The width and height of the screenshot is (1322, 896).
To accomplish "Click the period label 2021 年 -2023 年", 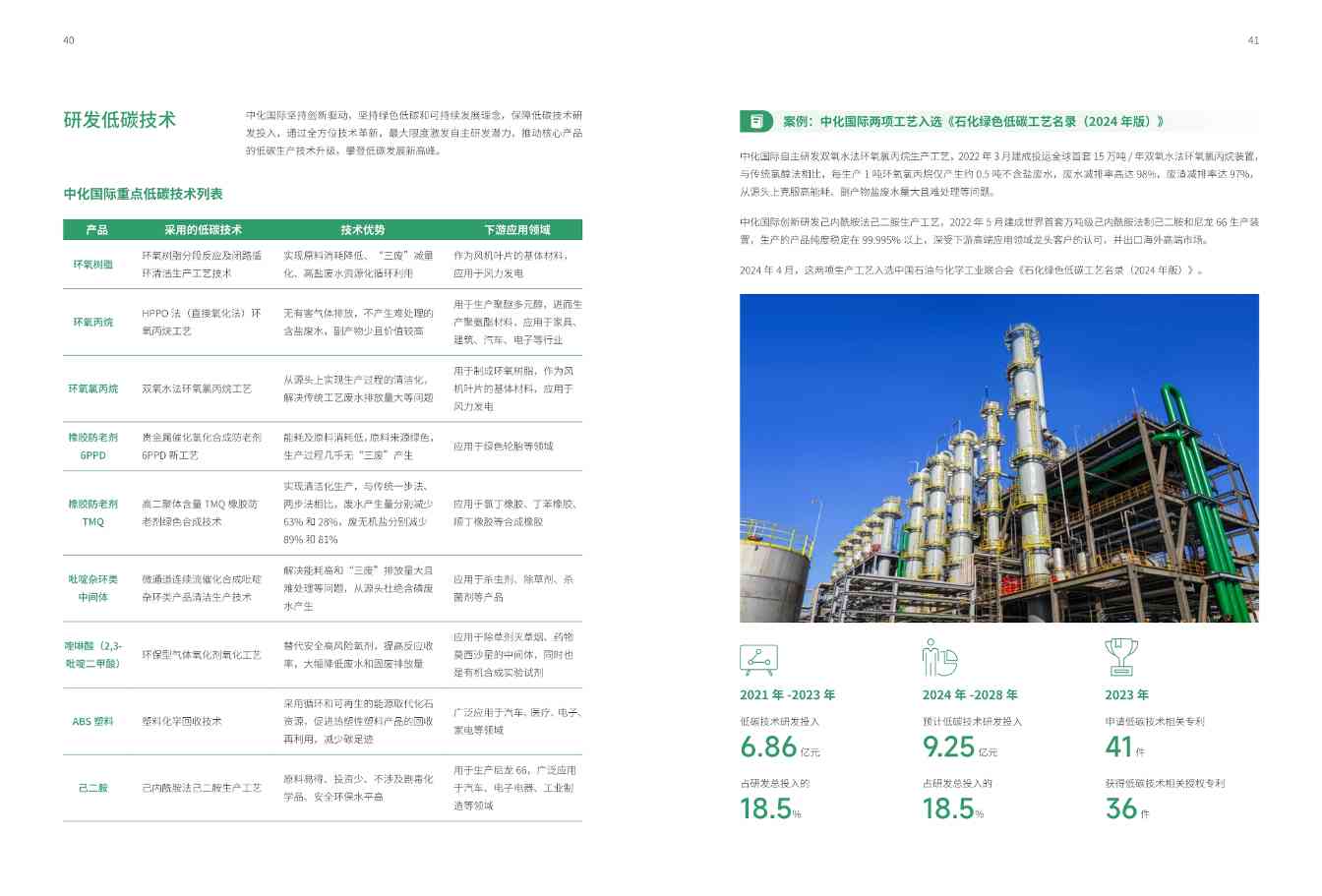I will (788, 694).
